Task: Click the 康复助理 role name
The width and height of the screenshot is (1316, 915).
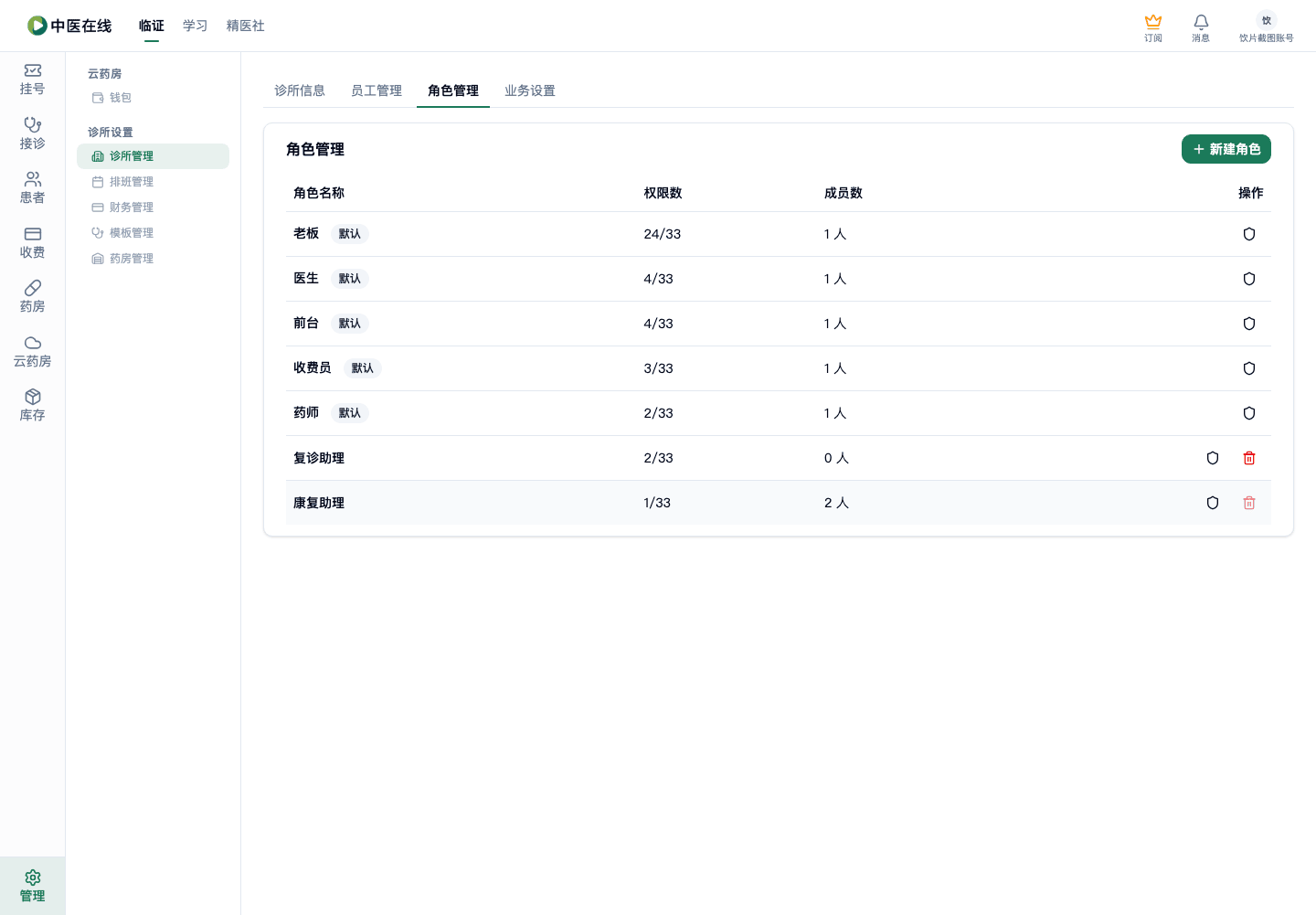Action: [319, 503]
